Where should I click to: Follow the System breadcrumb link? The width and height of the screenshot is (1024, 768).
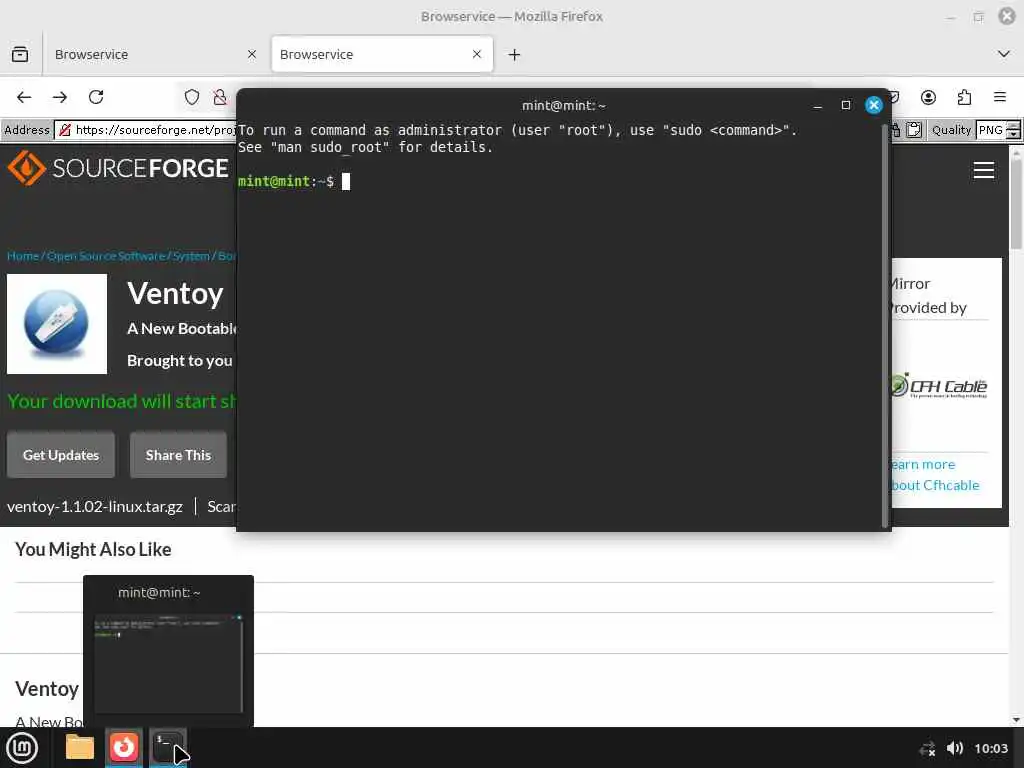pyautogui.click(x=191, y=256)
